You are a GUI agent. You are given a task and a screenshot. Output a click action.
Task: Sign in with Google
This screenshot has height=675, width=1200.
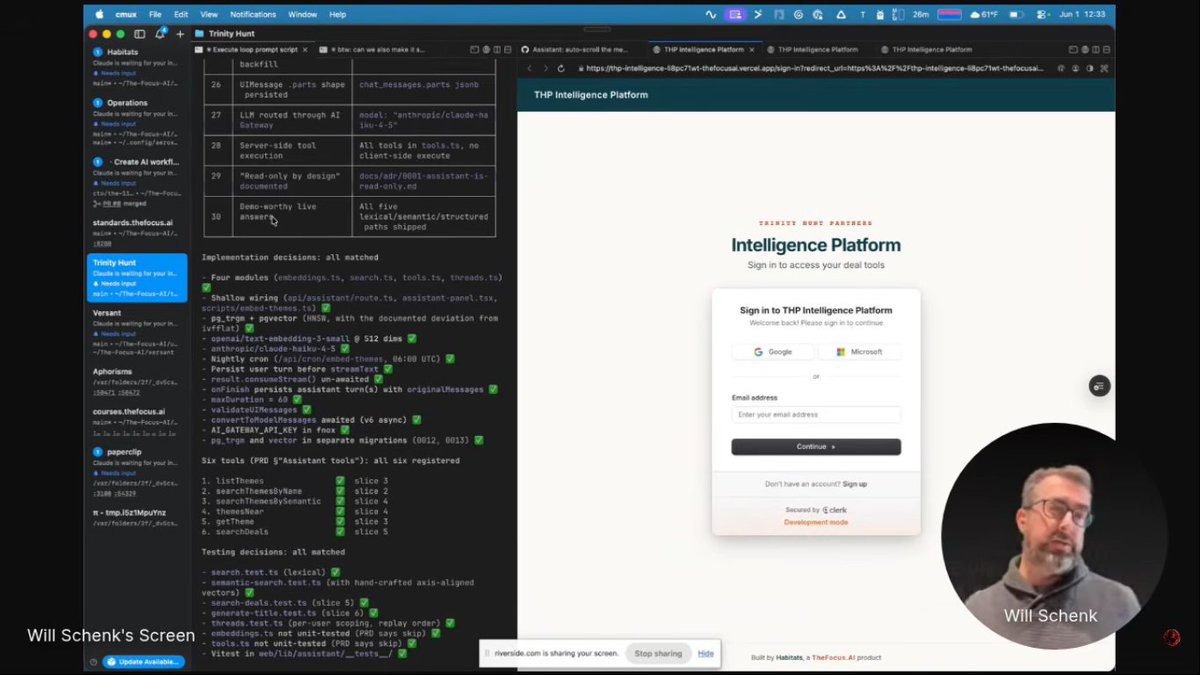(773, 352)
